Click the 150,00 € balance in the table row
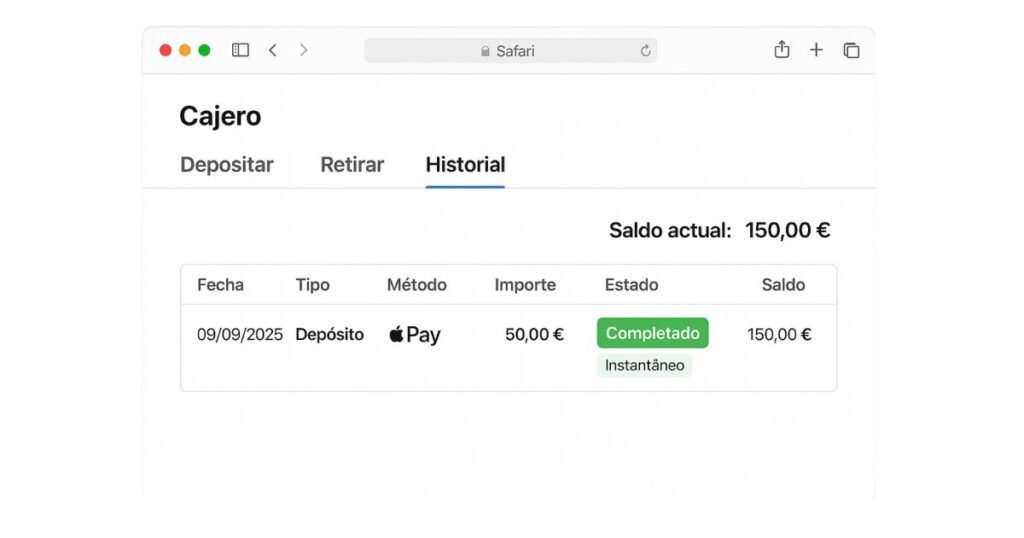 [779, 334]
